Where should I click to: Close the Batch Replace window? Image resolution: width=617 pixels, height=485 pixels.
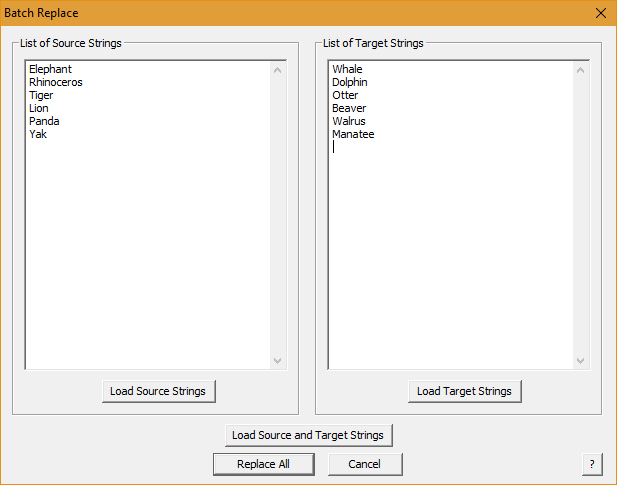tap(600, 13)
